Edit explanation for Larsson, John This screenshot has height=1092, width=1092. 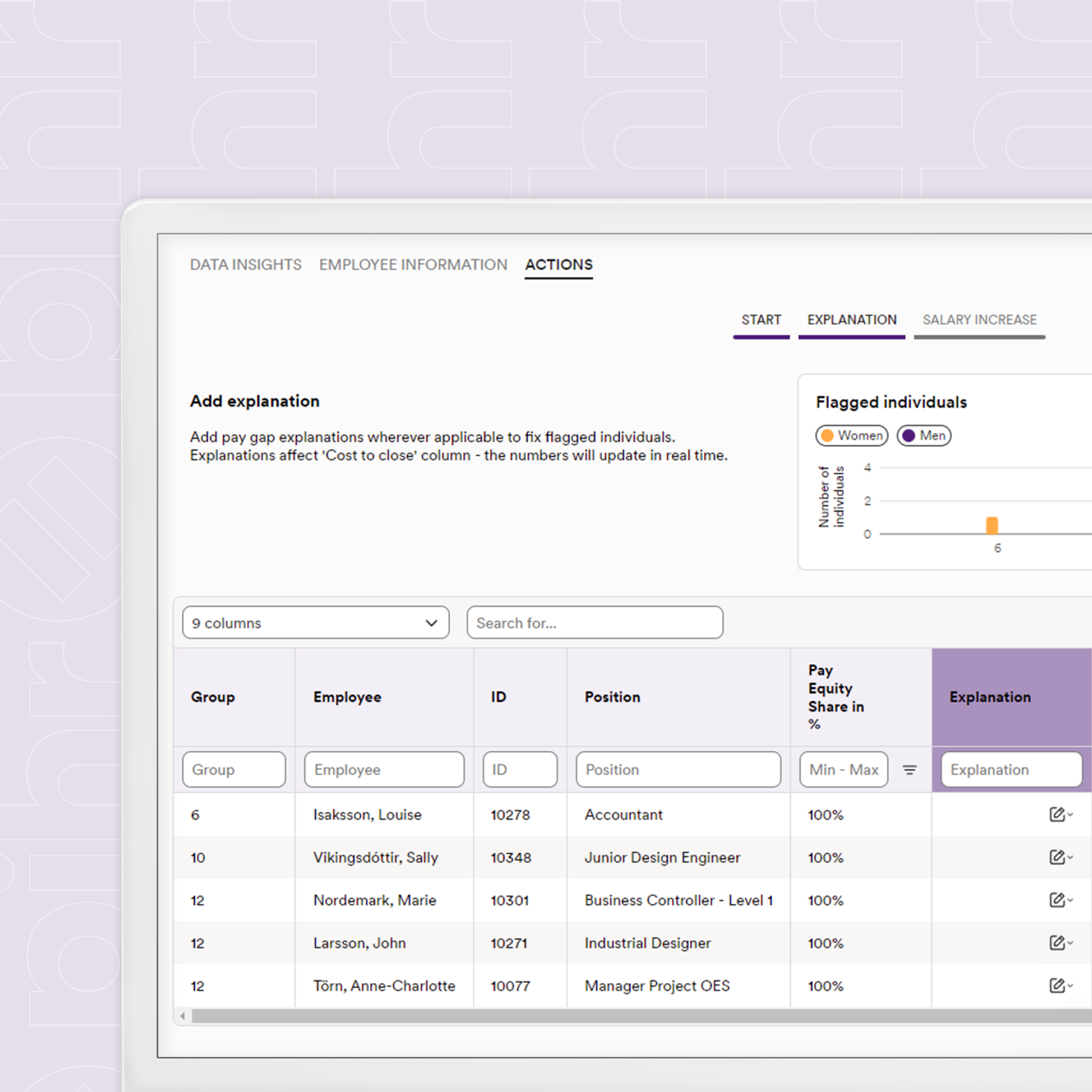tap(1060, 943)
